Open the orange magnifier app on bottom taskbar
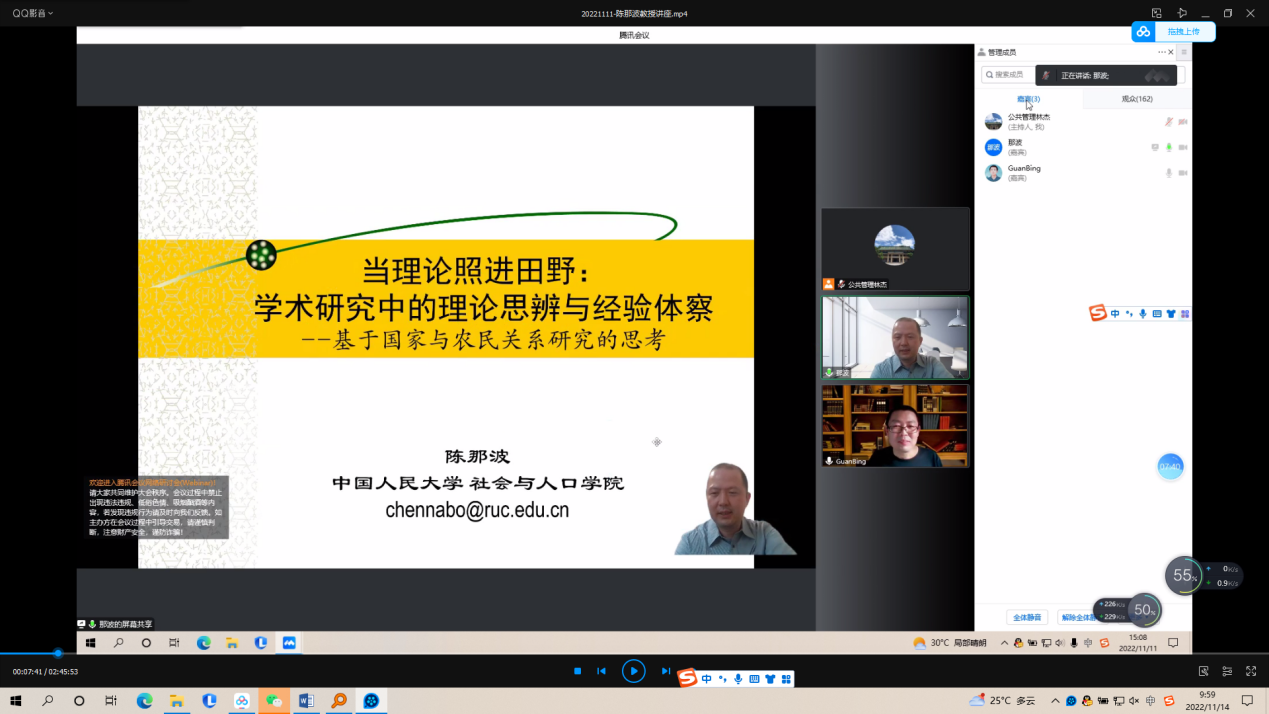 (x=339, y=701)
